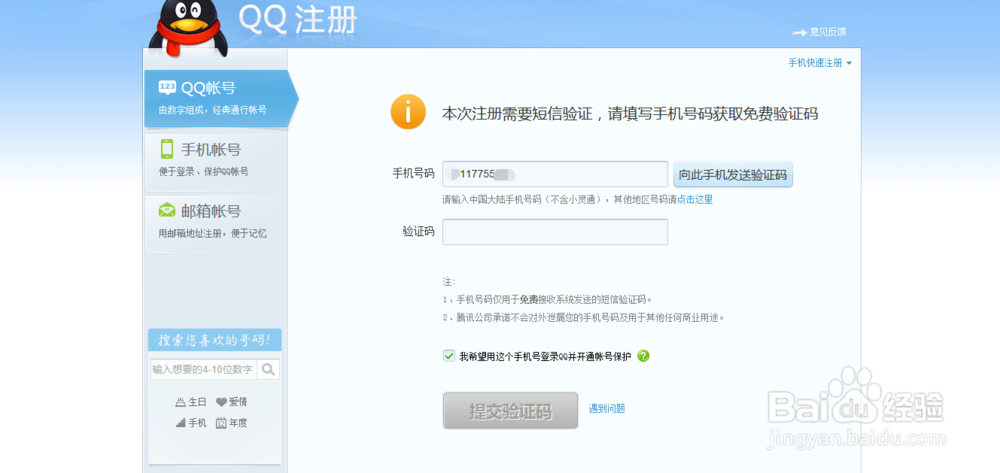Select the 年度 number category
This screenshot has height=473, width=1000.
click(232, 423)
